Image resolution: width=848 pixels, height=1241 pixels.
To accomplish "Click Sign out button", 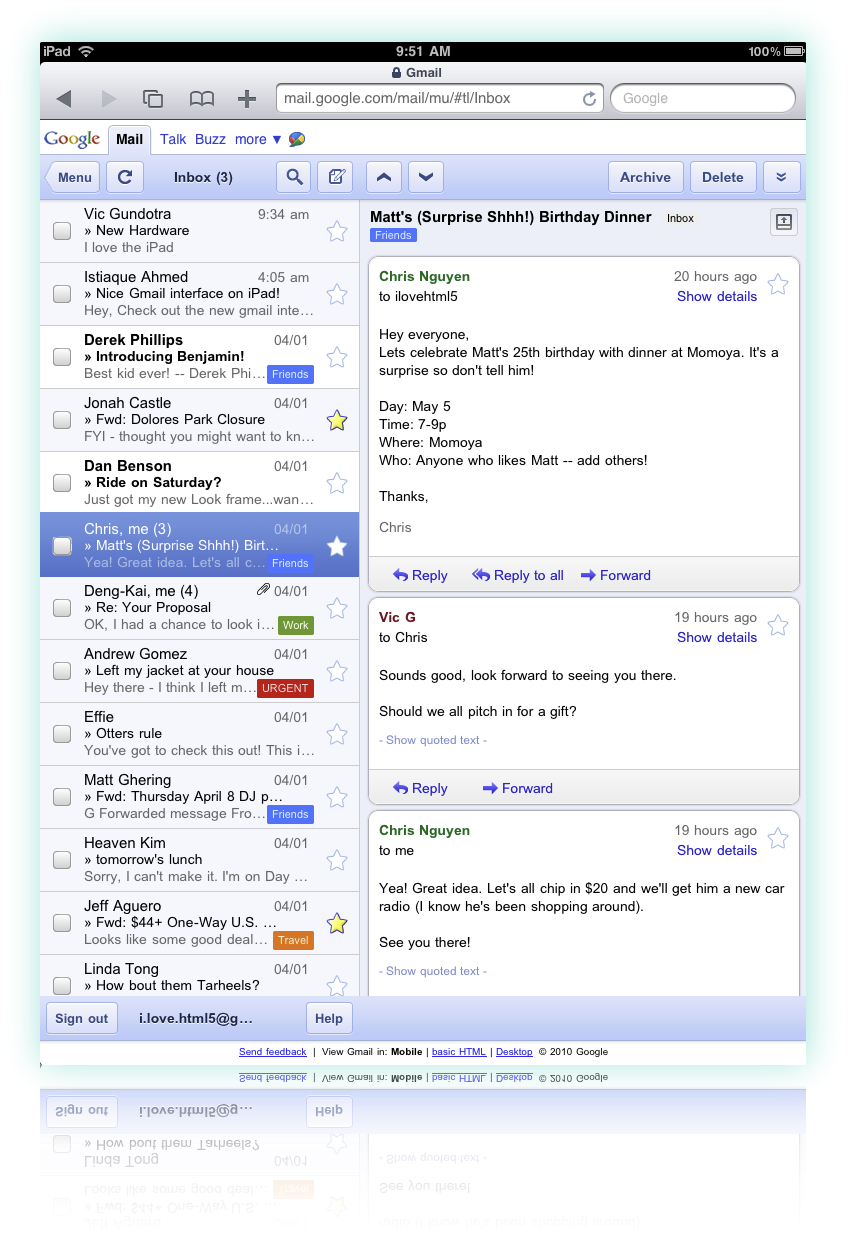I will 82,1018.
